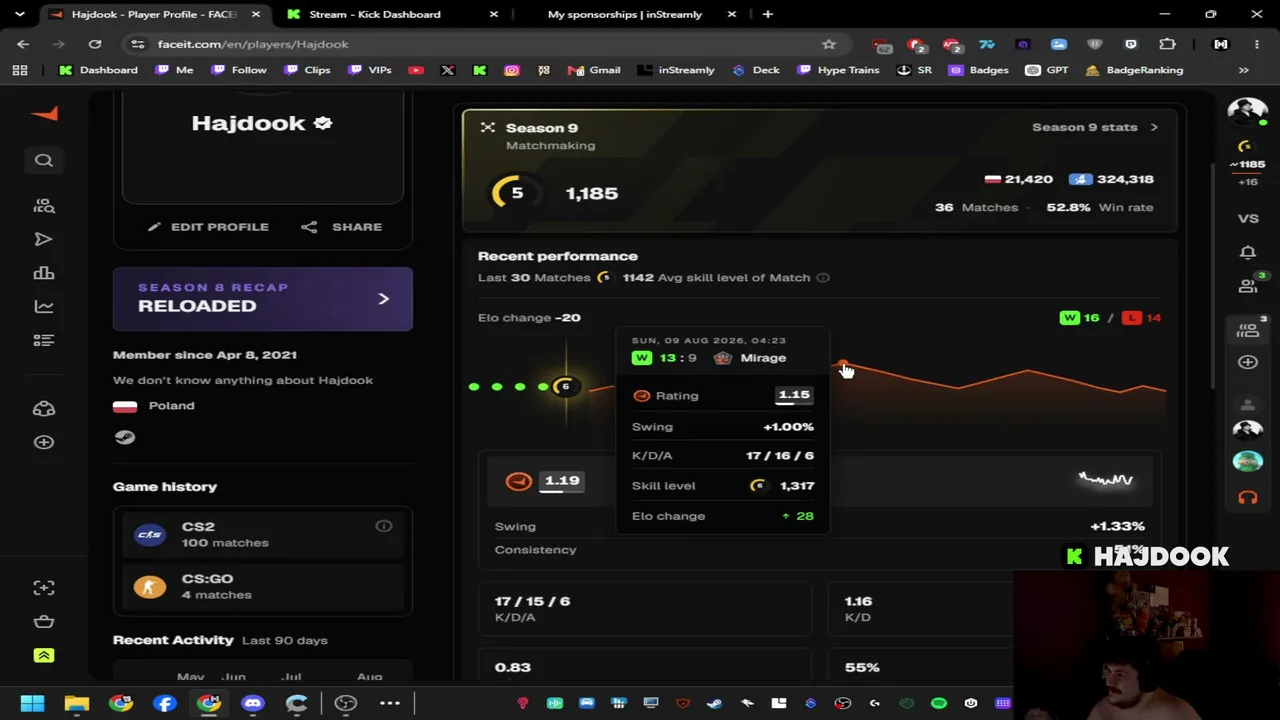Click the verified badge next to Hajdook
The image size is (1280, 720).
point(323,123)
